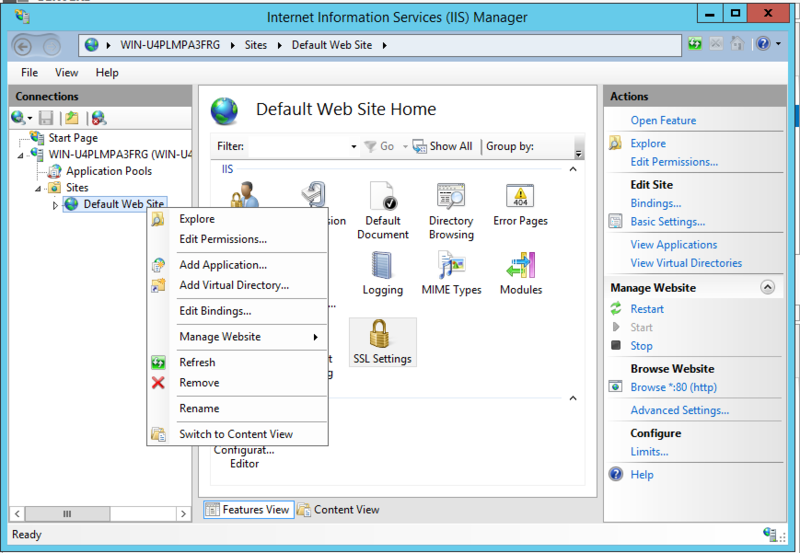Open the File menu

pyautogui.click(x=29, y=72)
